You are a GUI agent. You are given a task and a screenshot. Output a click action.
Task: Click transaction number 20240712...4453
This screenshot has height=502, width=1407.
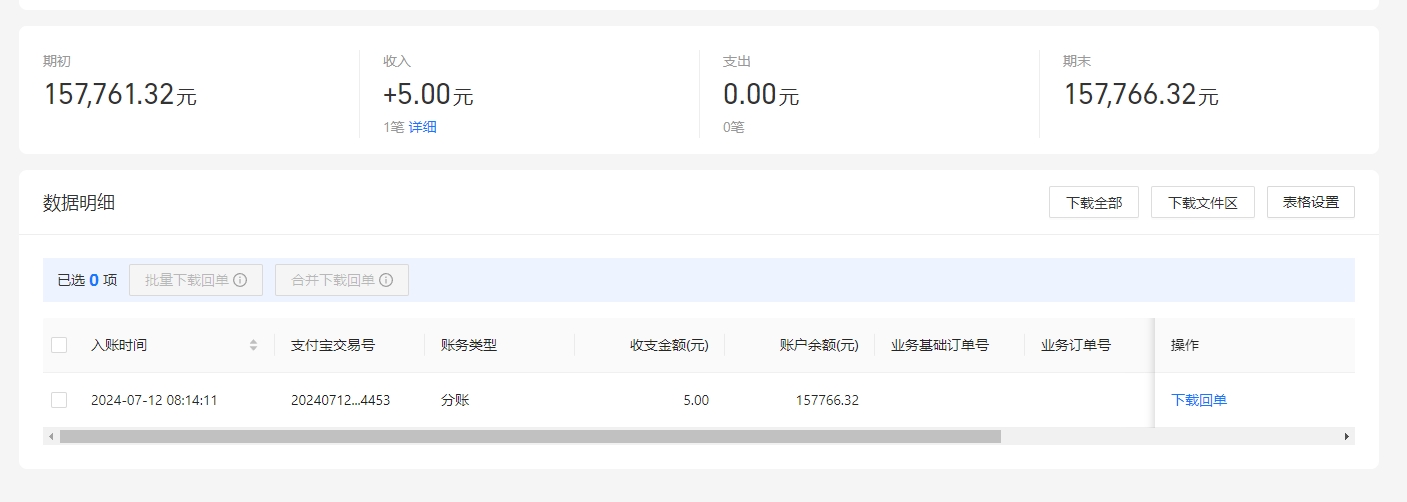click(x=340, y=400)
